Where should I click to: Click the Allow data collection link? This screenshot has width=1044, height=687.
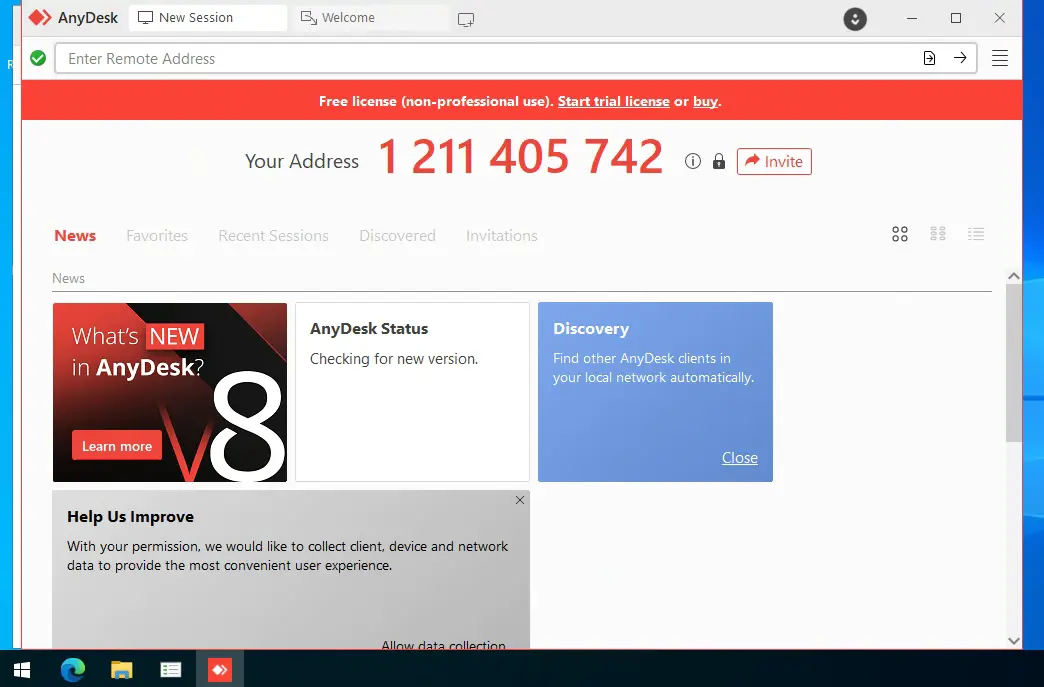tap(443, 644)
